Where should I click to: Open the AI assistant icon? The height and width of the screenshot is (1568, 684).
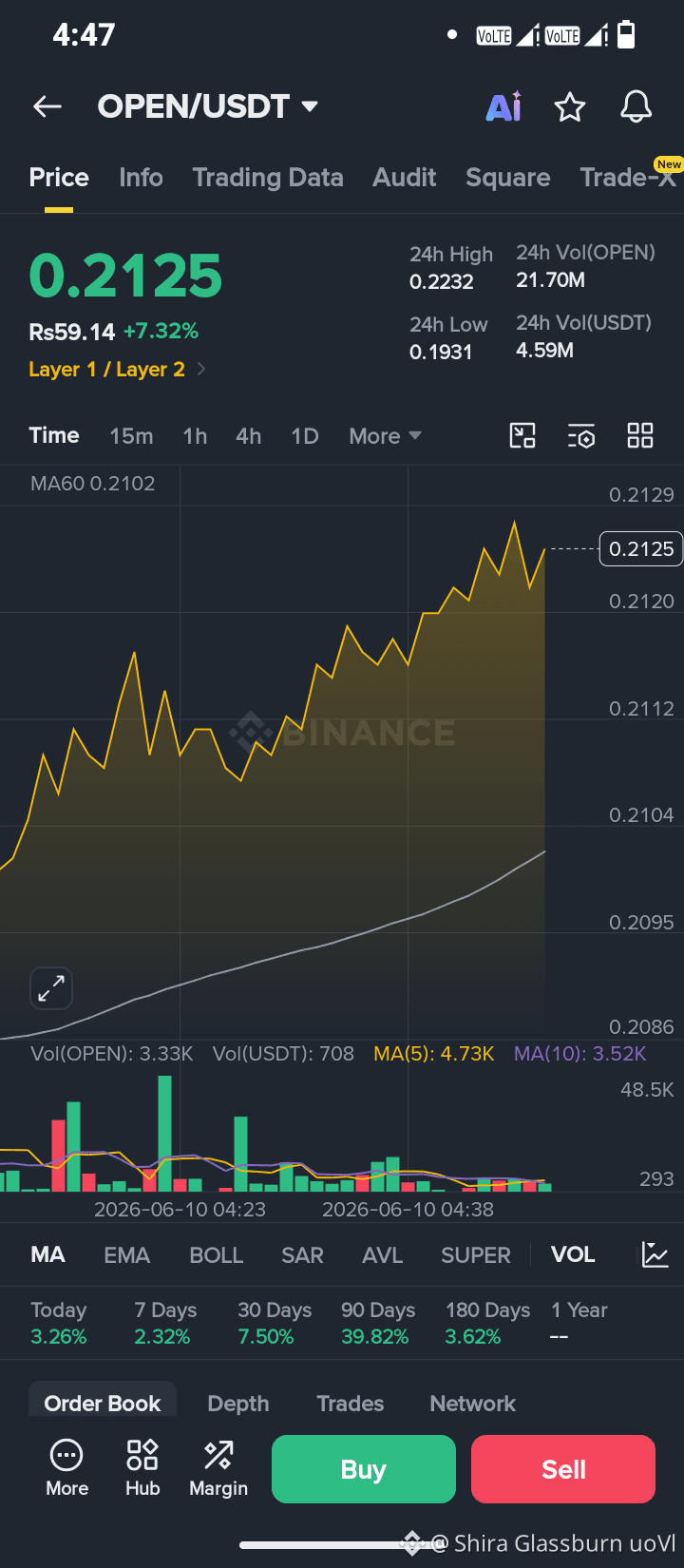point(503,106)
